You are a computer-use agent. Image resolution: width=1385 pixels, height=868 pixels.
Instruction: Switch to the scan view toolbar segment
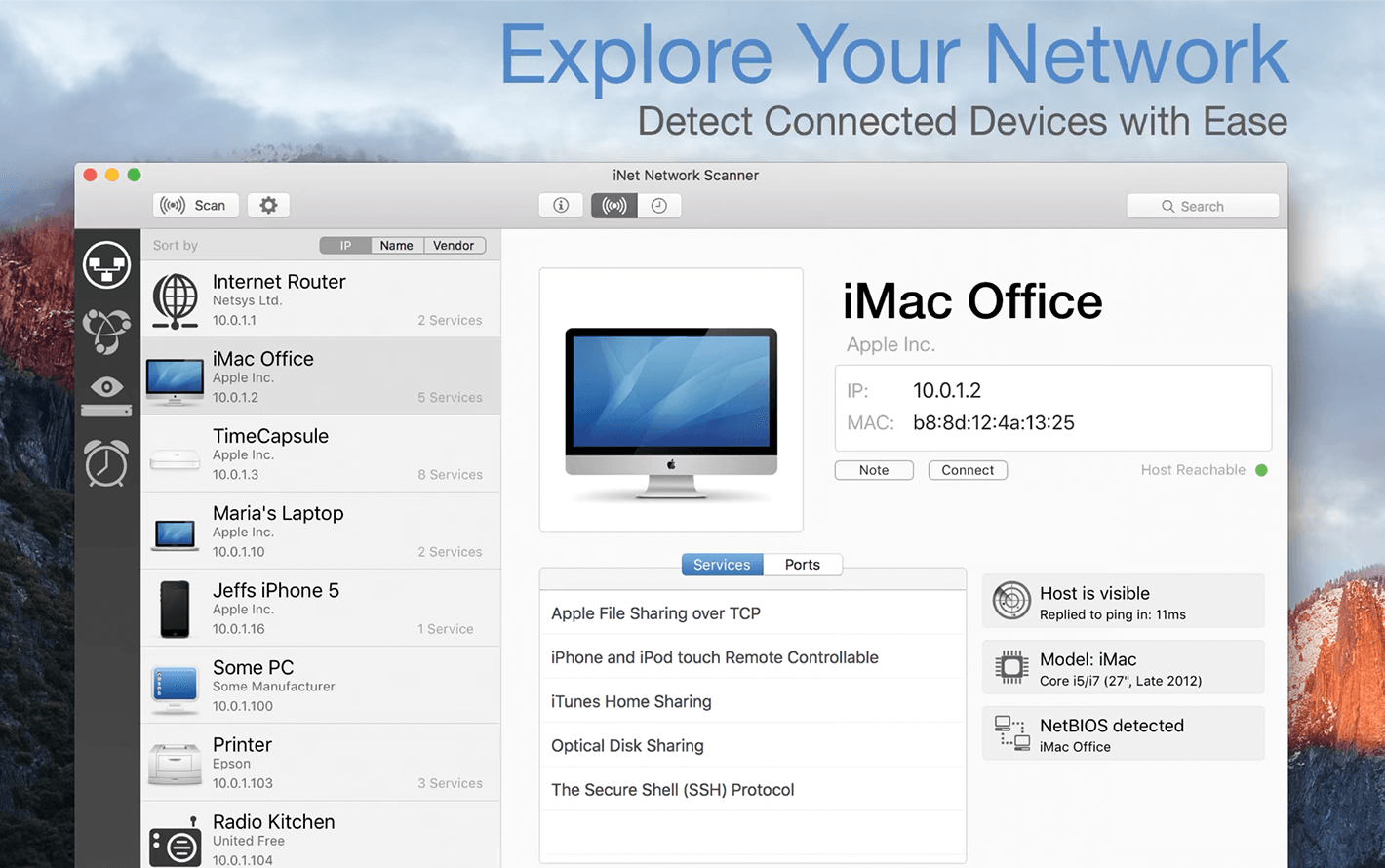click(x=614, y=205)
